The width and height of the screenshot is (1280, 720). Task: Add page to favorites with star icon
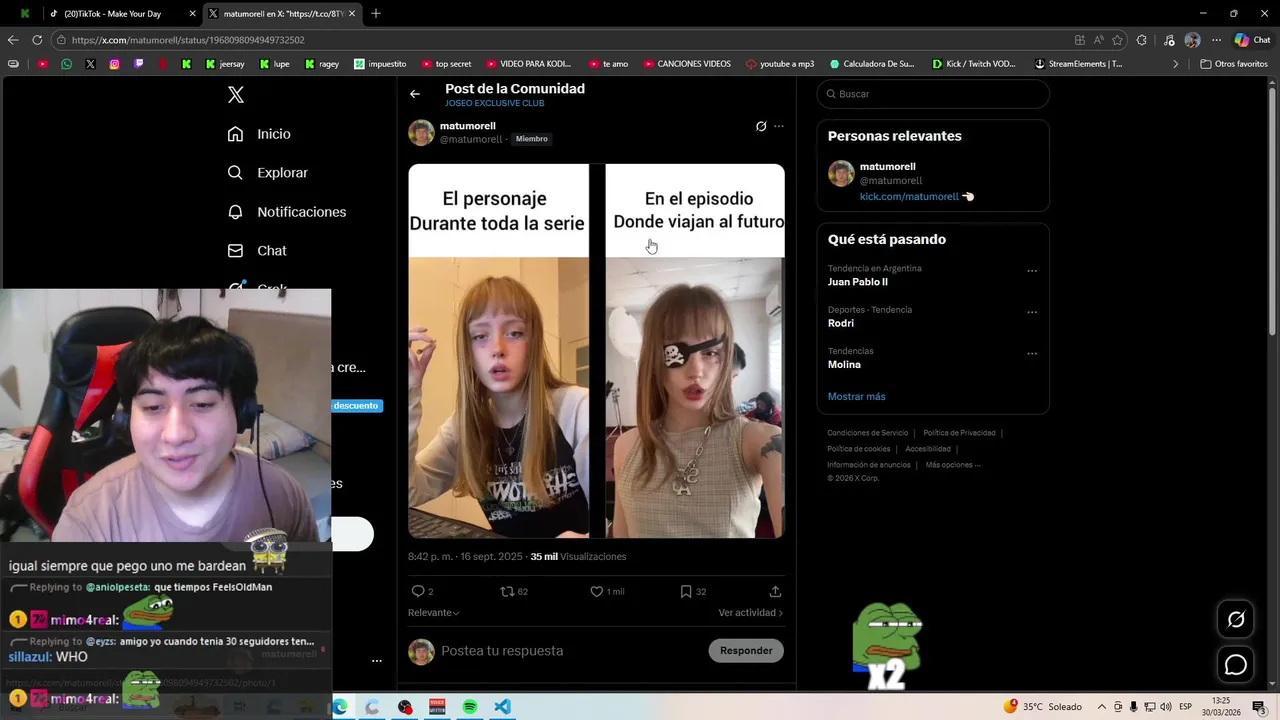1117,40
